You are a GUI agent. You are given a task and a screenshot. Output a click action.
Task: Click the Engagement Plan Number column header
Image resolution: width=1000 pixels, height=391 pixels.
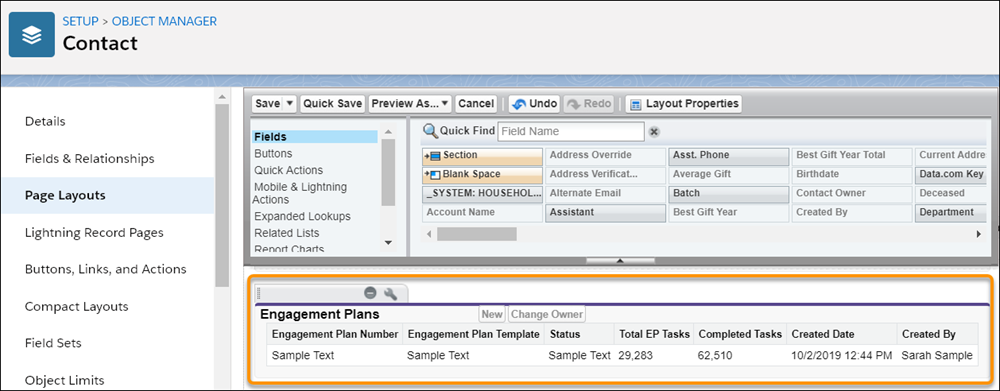(335, 334)
